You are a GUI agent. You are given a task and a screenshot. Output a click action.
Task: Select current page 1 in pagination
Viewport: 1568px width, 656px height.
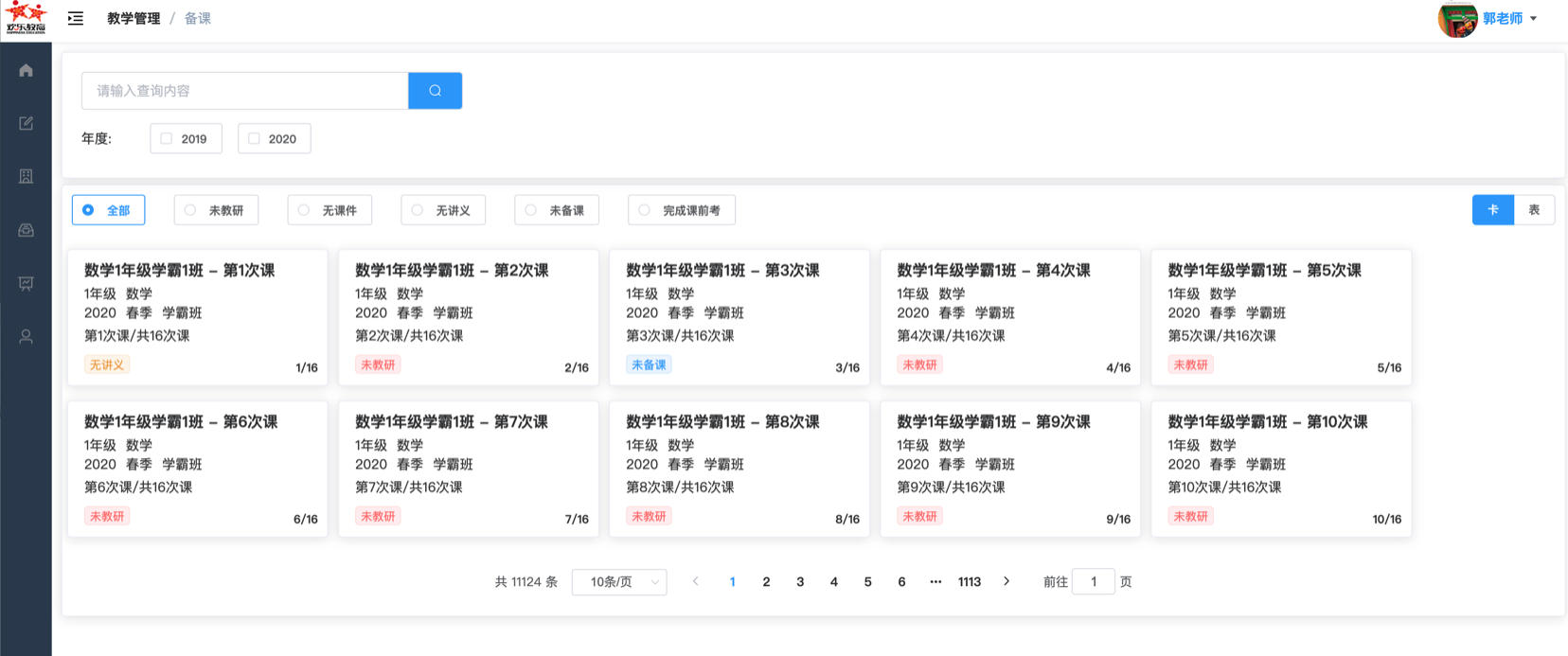click(x=732, y=581)
